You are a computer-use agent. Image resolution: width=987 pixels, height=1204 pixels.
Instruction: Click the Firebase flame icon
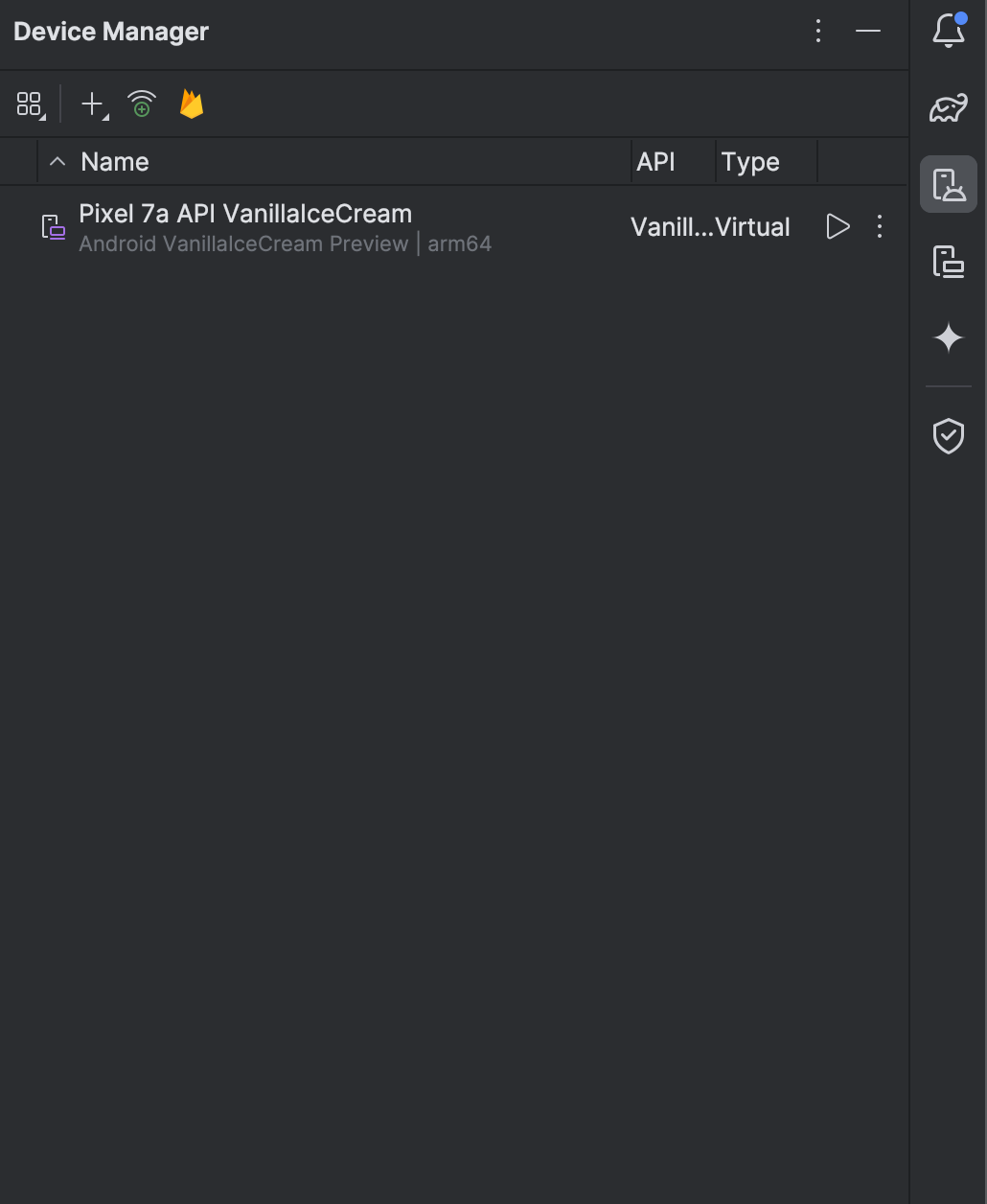point(192,104)
